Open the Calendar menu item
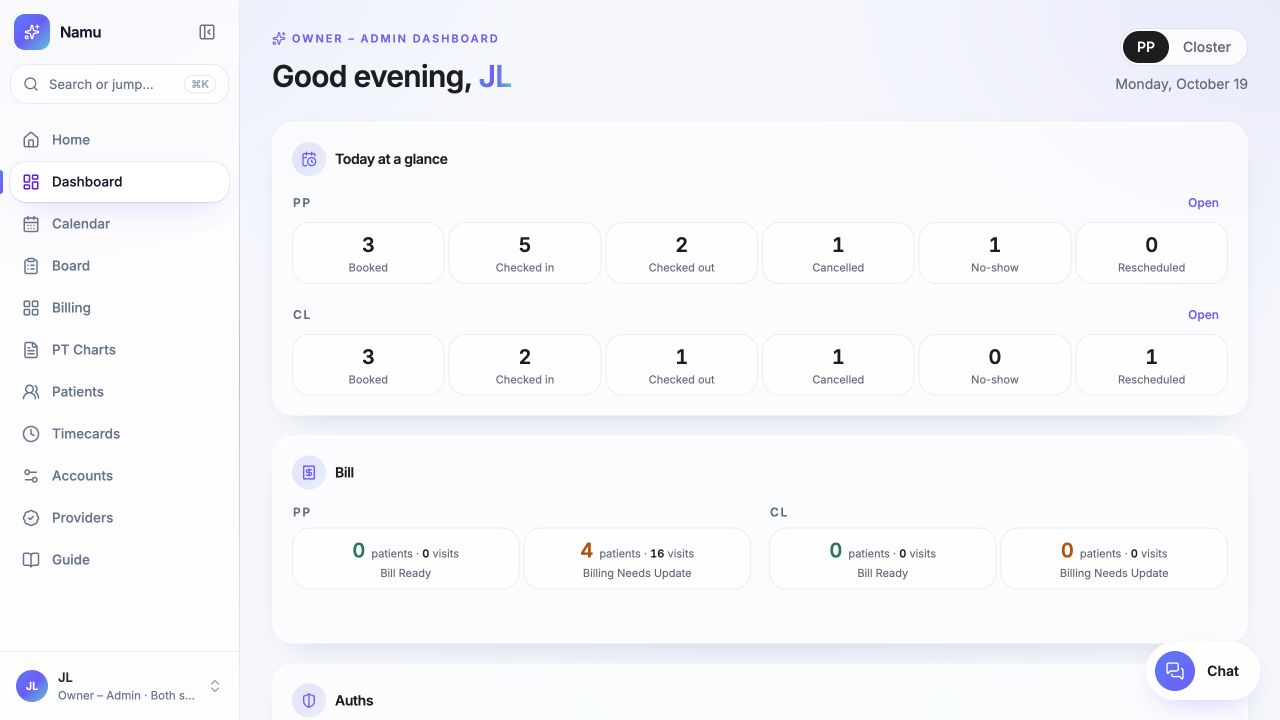Image resolution: width=1280 pixels, height=720 pixels. (x=119, y=224)
